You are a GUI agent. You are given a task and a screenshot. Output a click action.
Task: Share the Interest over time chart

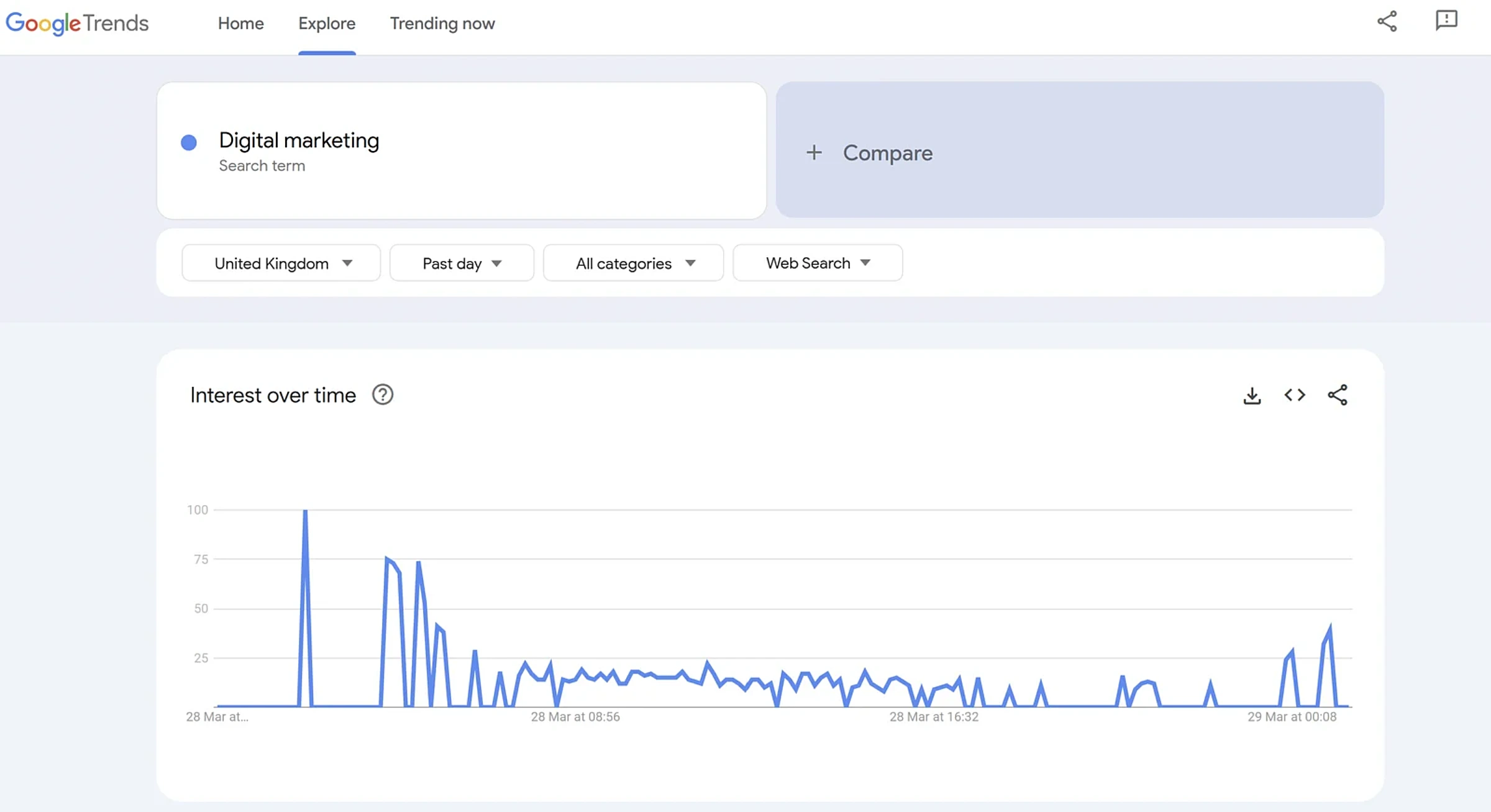(x=1338, y=395)
